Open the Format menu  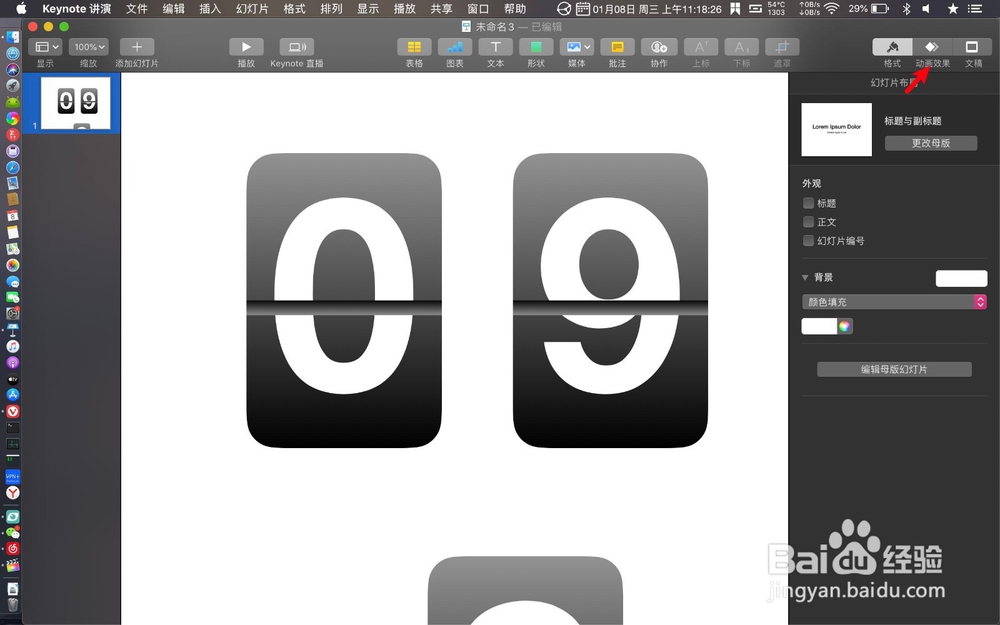pos(294,8)
